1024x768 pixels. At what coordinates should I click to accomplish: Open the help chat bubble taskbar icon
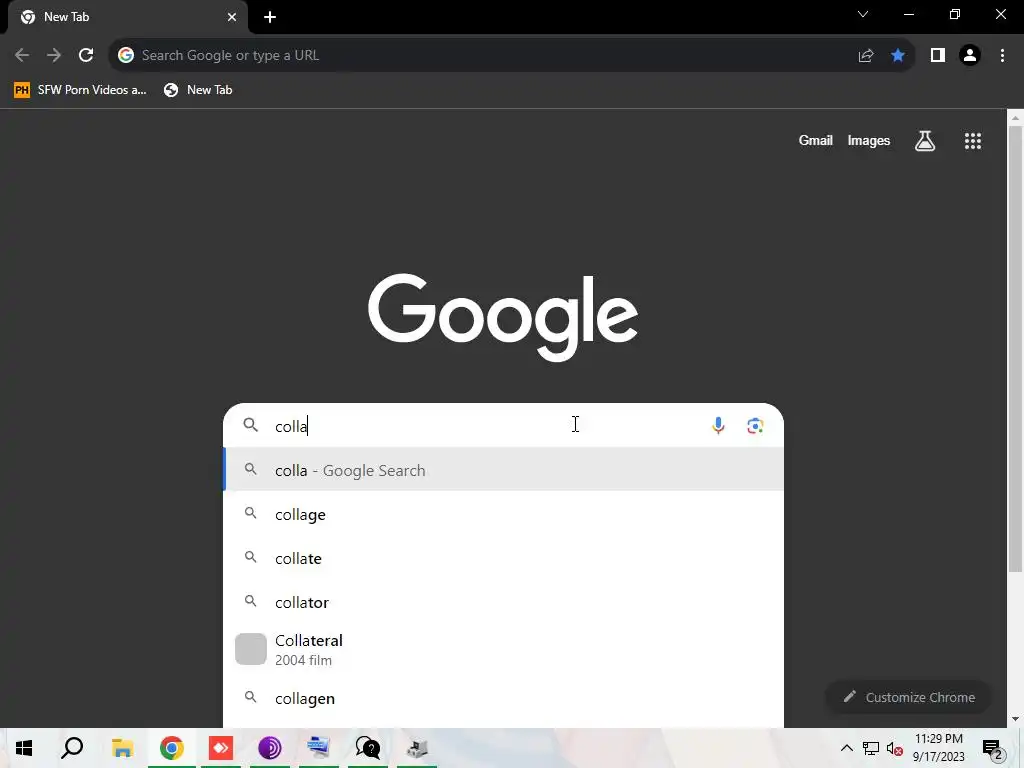(368, 748)
